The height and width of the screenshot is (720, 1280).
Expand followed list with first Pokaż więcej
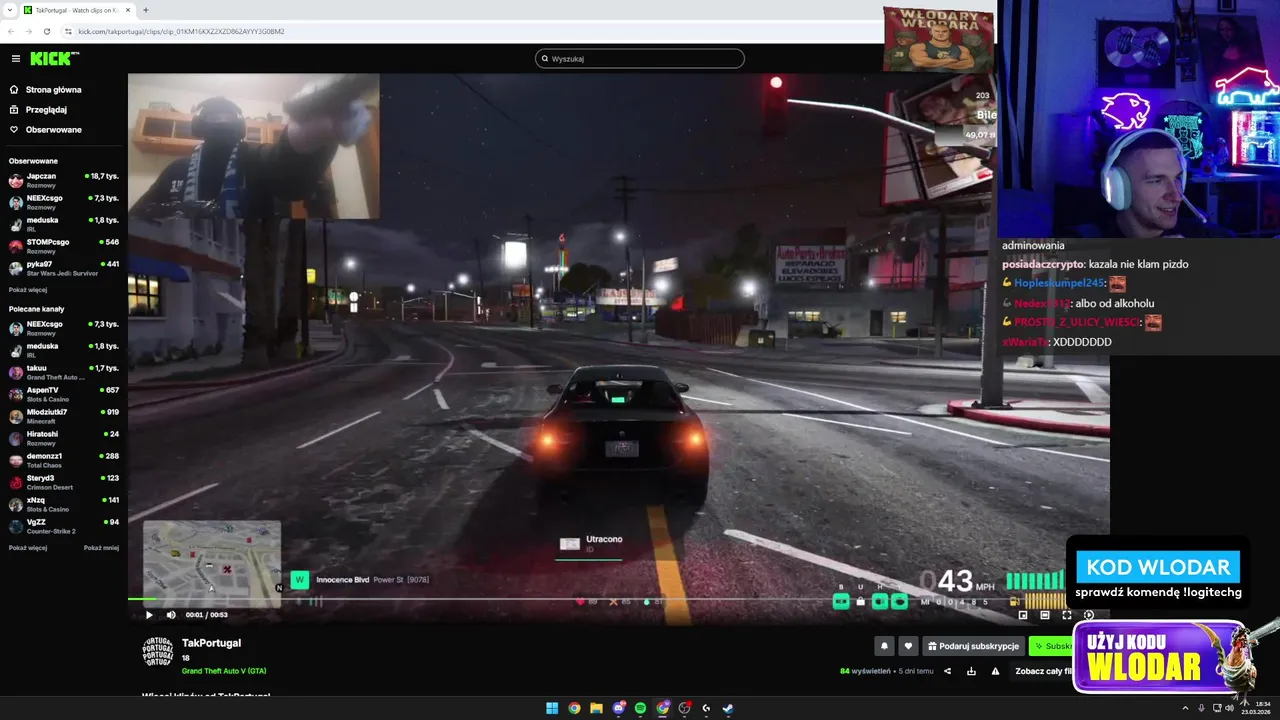[28, 290]
